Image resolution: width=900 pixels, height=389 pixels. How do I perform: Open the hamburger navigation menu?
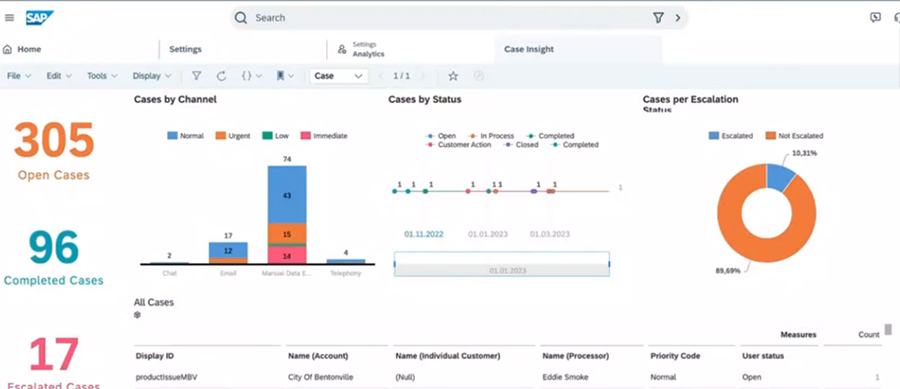coord(9,18)
